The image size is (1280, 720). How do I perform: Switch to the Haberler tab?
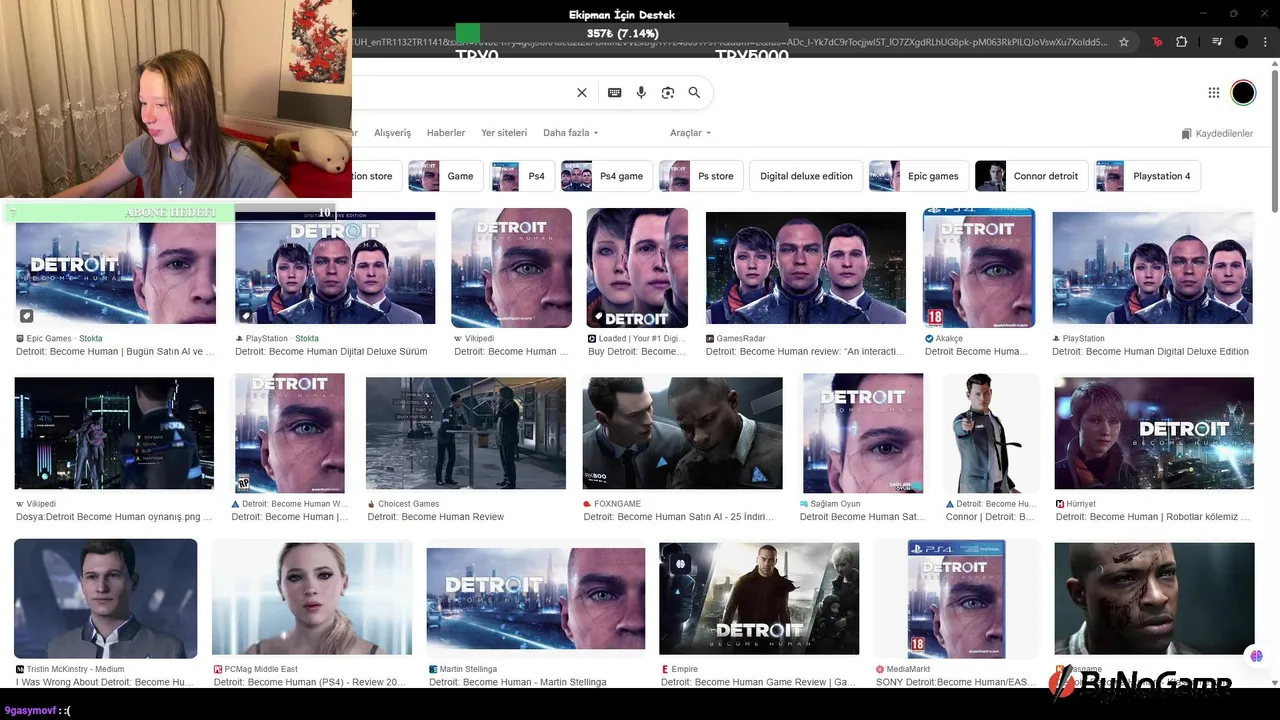coord(446,133)
